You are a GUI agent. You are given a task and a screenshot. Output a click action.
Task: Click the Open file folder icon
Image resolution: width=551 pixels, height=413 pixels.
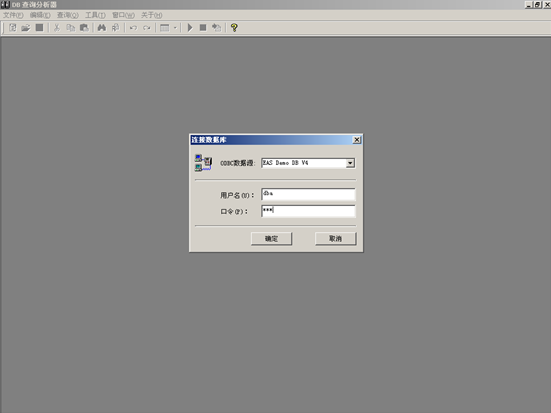[x=26, y=27]
